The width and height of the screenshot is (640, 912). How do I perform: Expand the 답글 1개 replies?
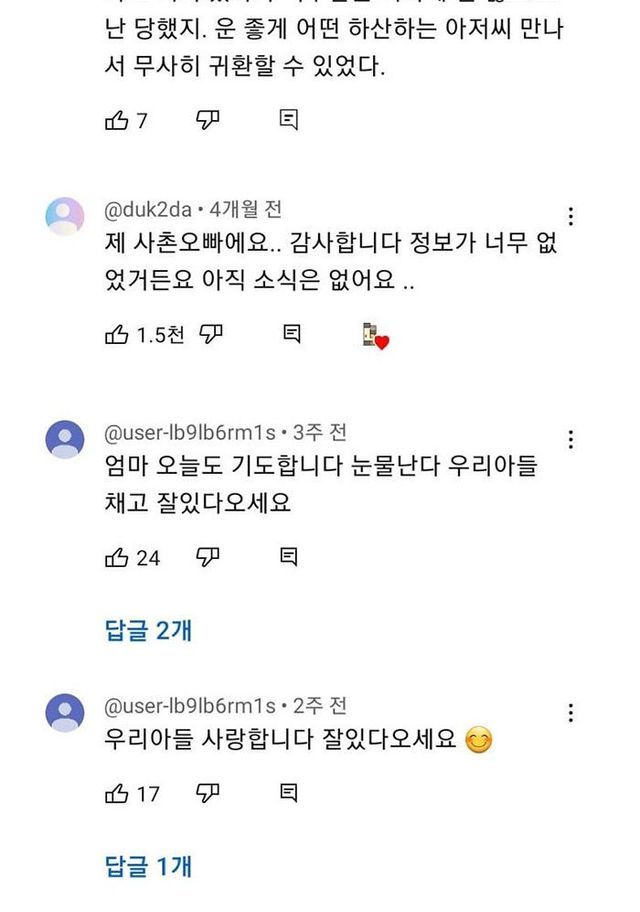(x=148, y=866)
